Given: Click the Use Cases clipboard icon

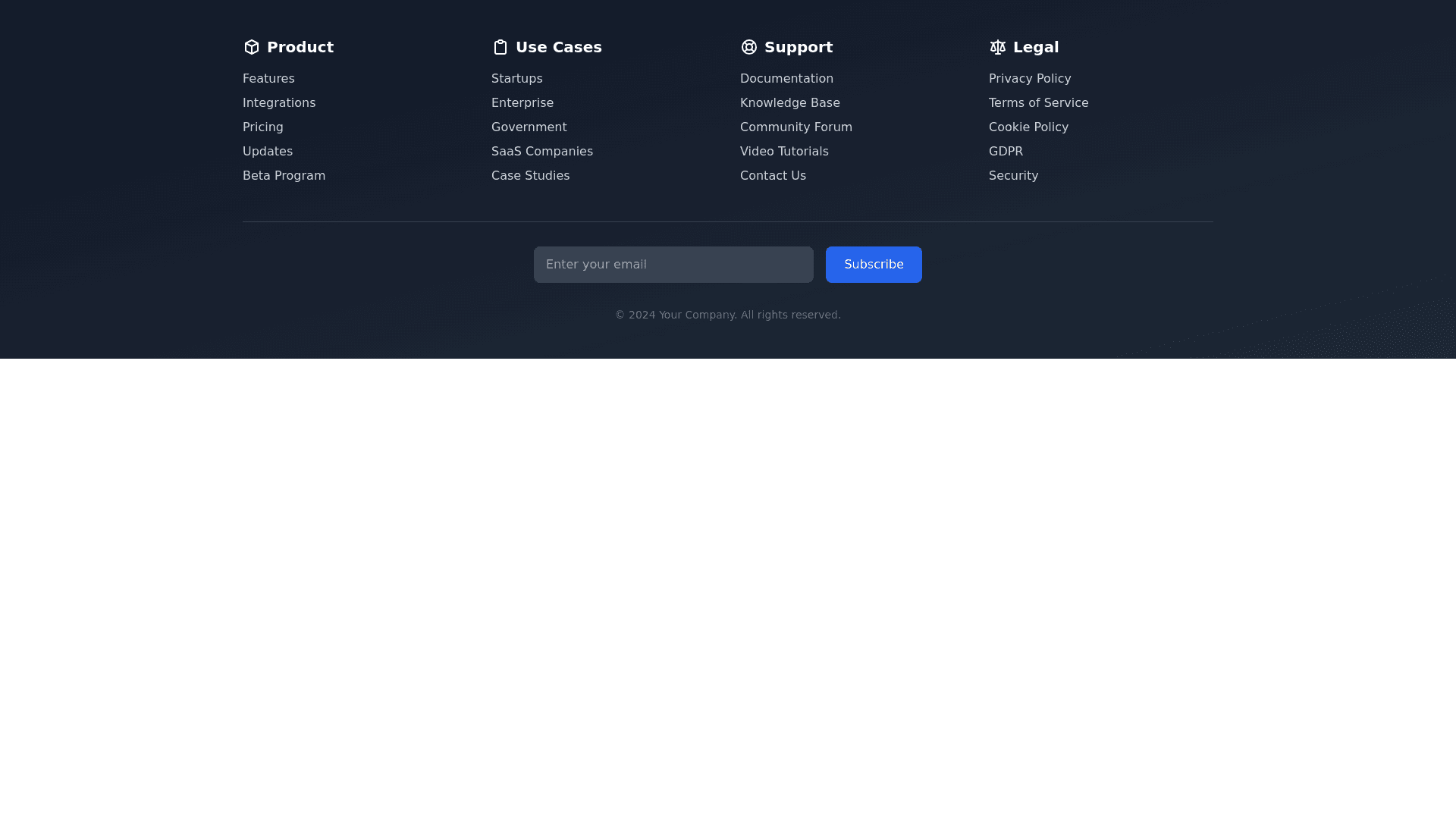Looking at the screenshot, I should 500,47.
